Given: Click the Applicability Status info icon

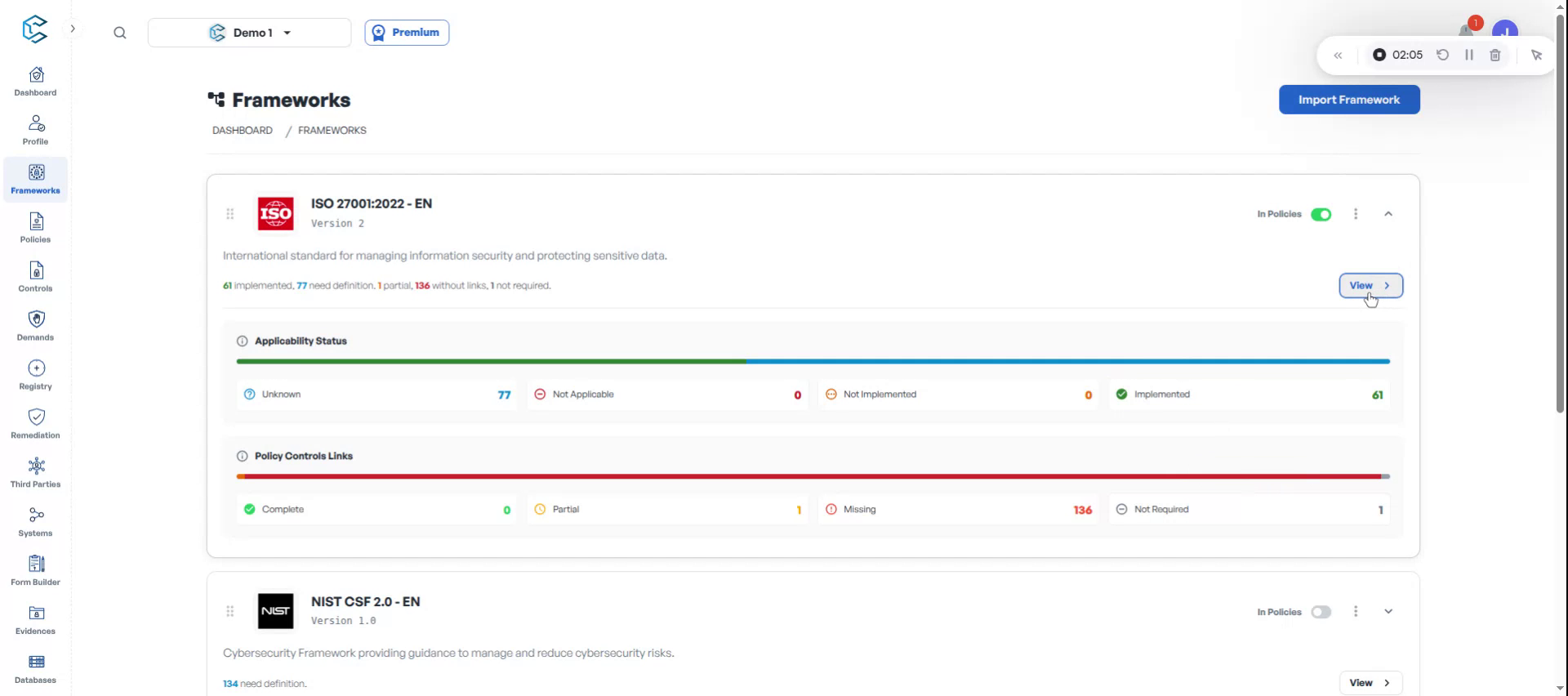Looking at the screenshot, I should coord(242,341).
